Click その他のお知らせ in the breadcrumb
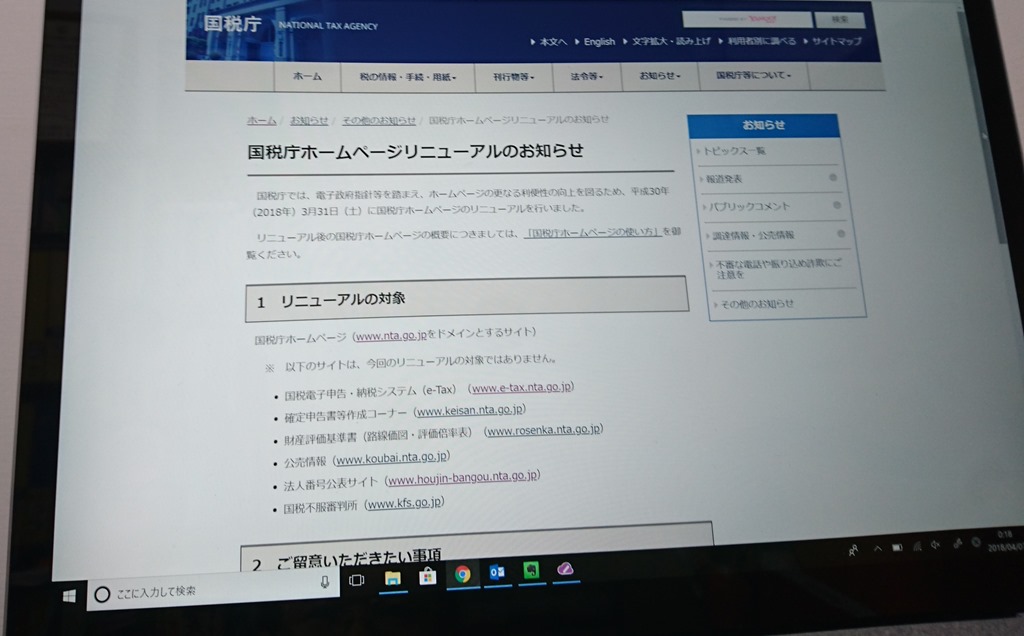The width and height of the screenshot is (1024, 636). tap(379, 120)
